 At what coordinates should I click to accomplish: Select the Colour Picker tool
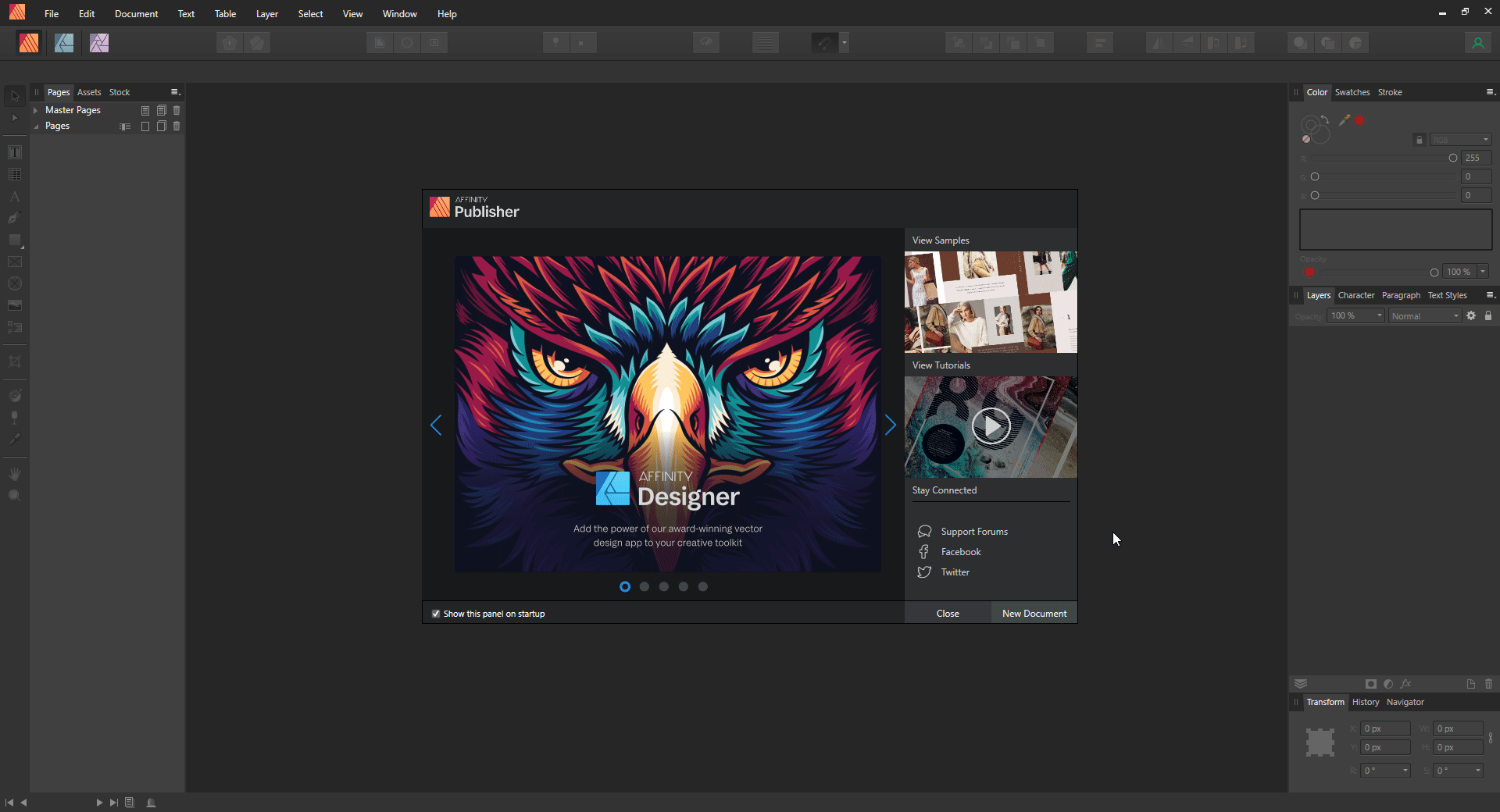point(14,439)
